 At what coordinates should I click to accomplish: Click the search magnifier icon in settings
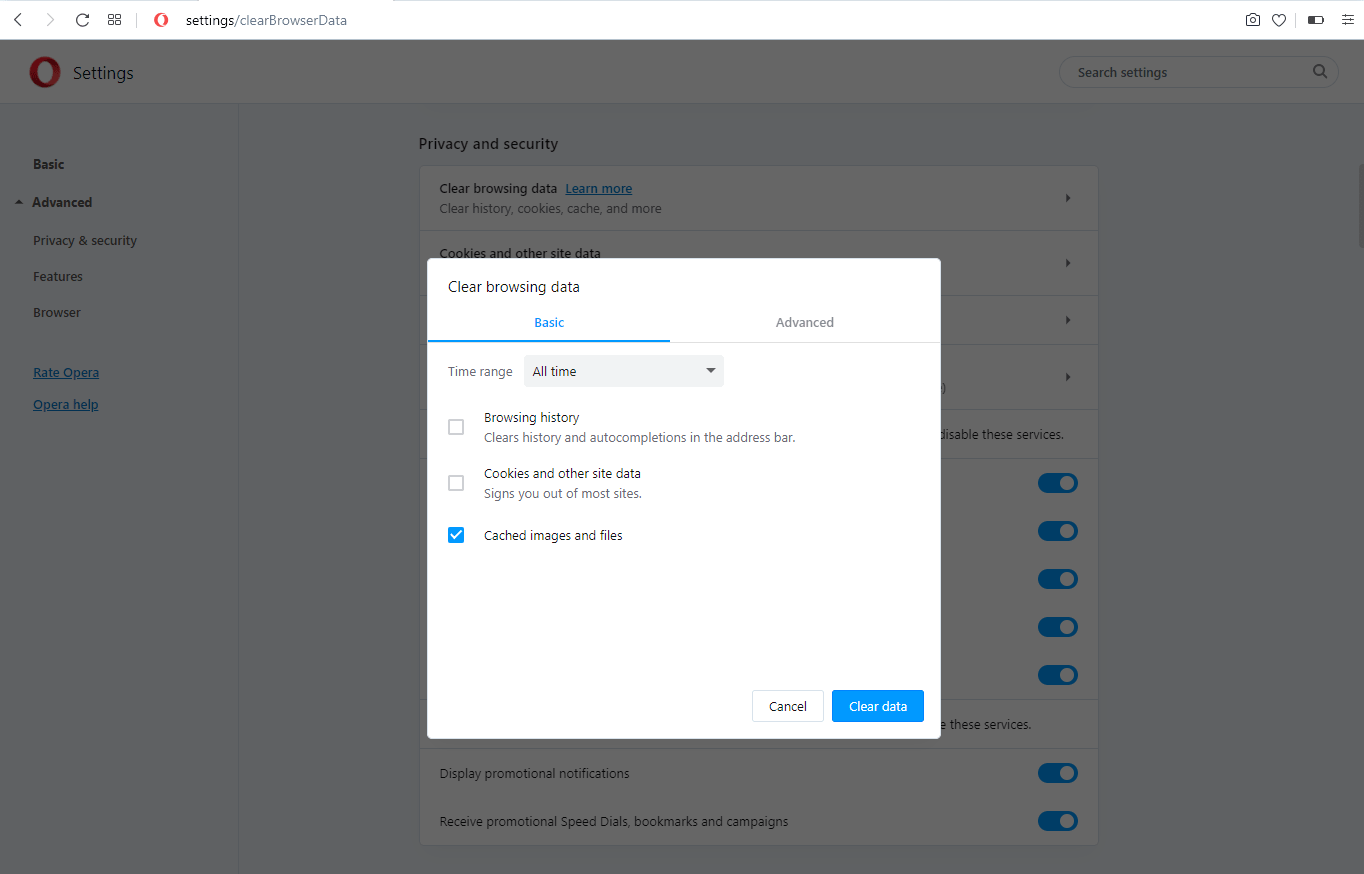point(1320,72)
